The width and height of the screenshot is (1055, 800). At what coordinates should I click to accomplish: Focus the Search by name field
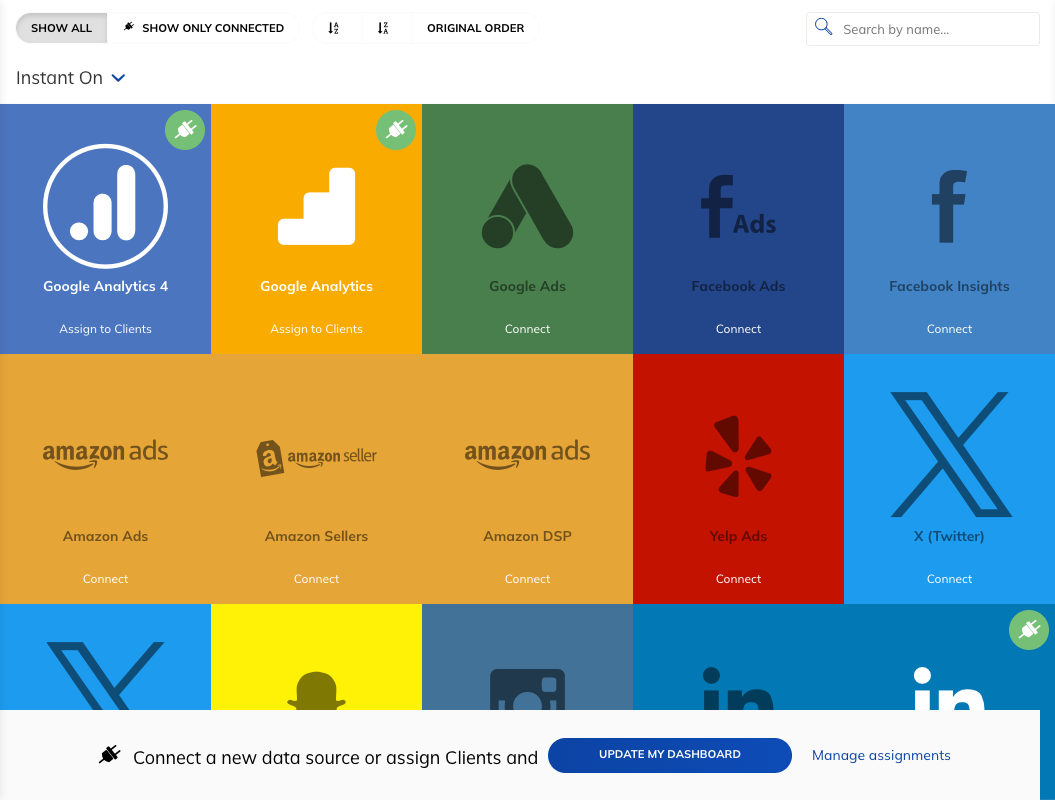pyautogui.click(x=922, y=29)
